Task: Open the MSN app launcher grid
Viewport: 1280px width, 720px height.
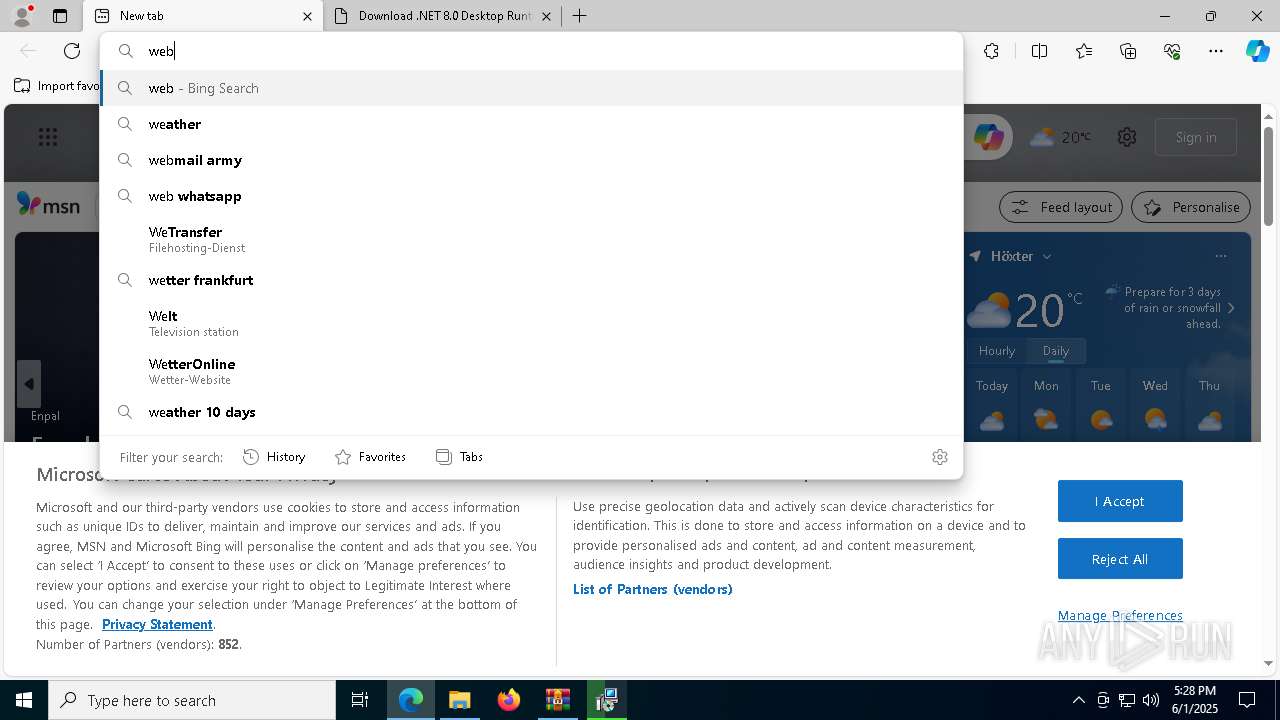Action: coord(48,137)
